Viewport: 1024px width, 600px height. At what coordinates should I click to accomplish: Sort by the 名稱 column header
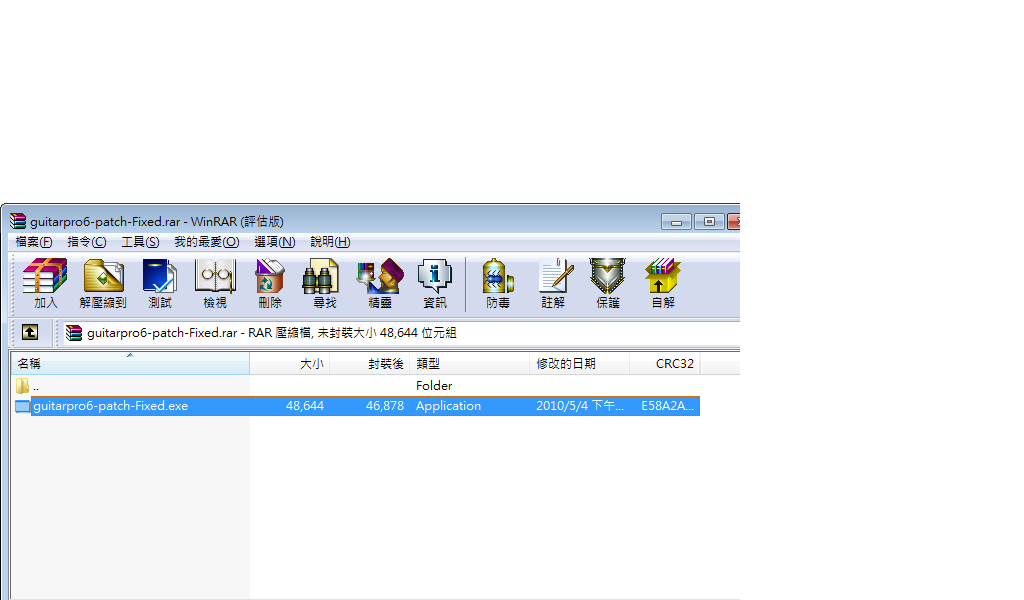(x=130, y=364)
